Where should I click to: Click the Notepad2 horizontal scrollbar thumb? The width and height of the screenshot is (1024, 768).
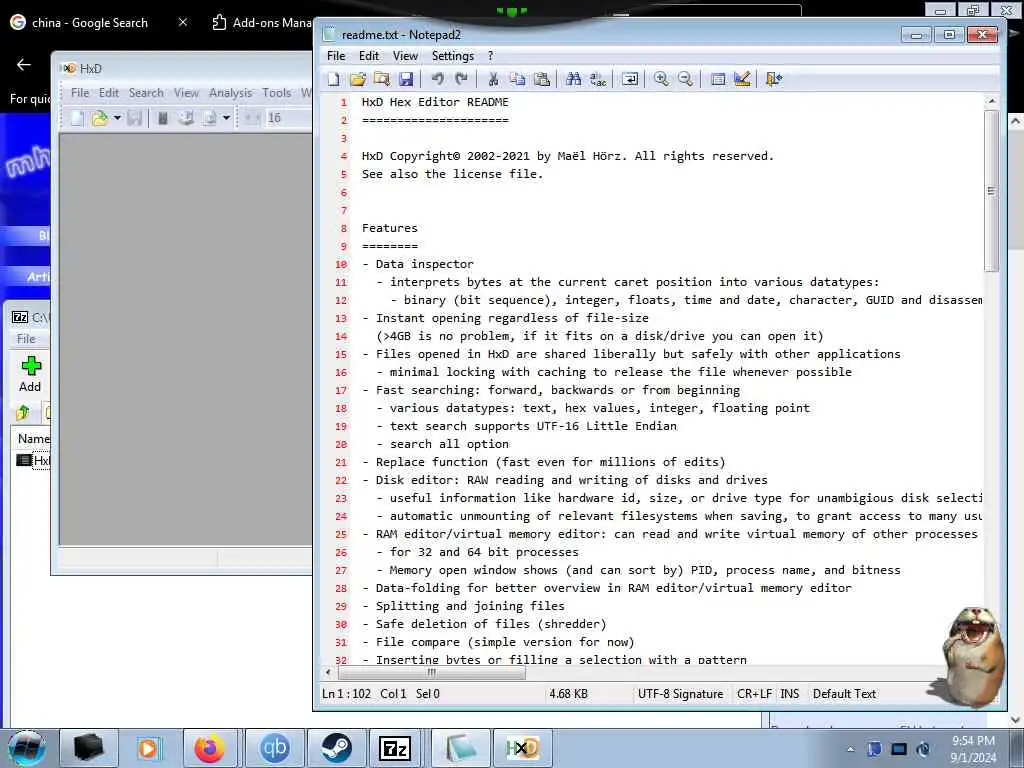tap(432, 673)
